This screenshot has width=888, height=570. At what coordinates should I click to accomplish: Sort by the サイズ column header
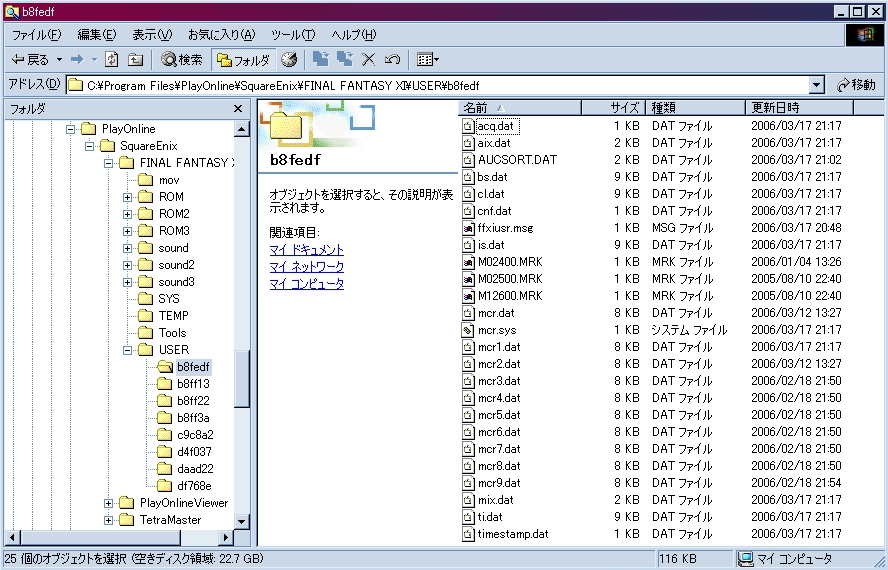click(x=614, y=108)
